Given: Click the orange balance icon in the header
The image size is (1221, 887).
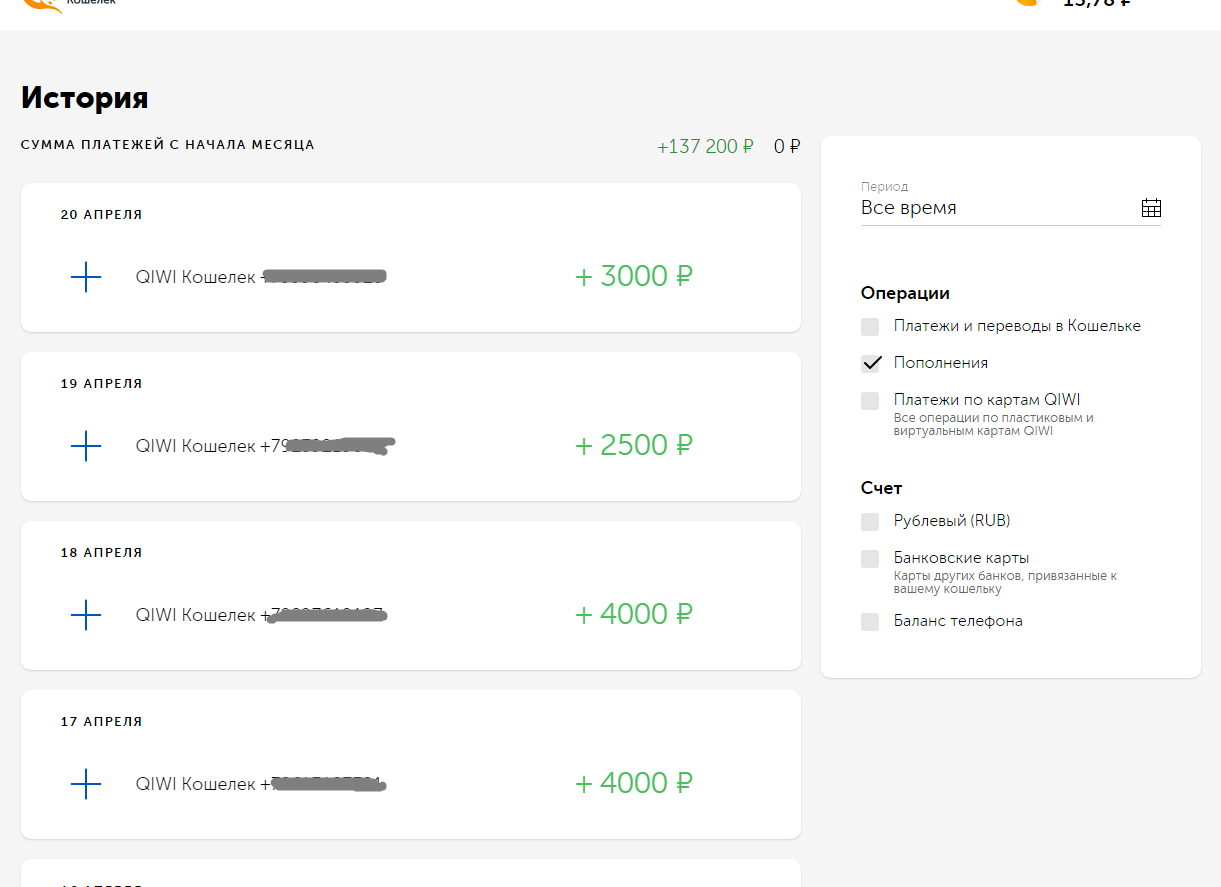Looking at the screenshot, I should click(x=1028, y=3).
